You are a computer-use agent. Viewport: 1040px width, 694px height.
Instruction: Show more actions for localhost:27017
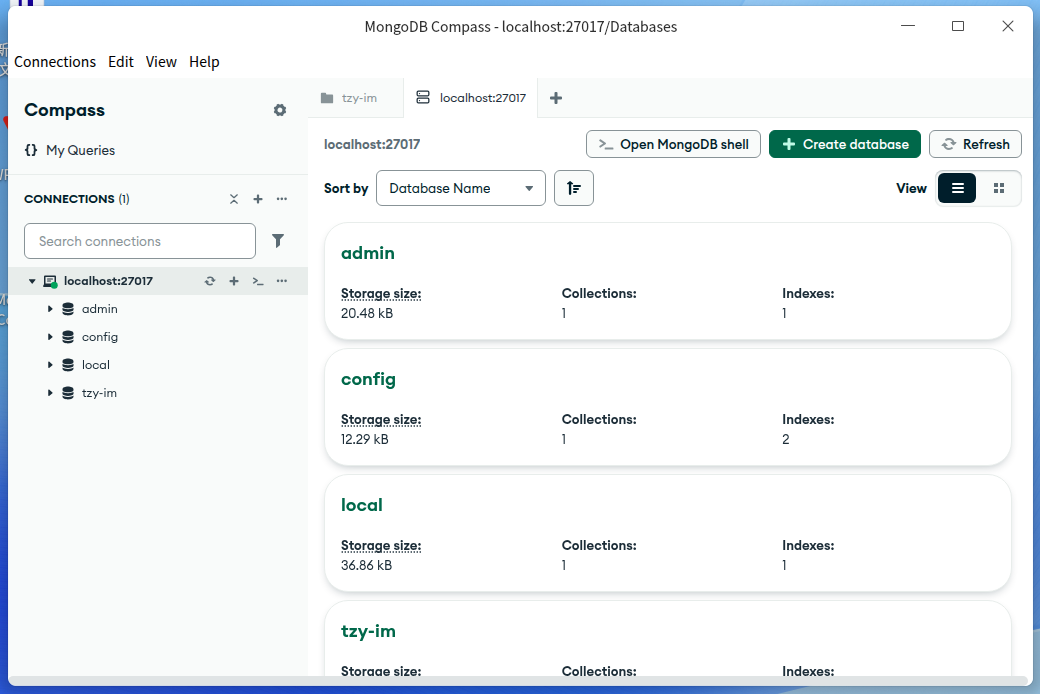click(282, 281)
